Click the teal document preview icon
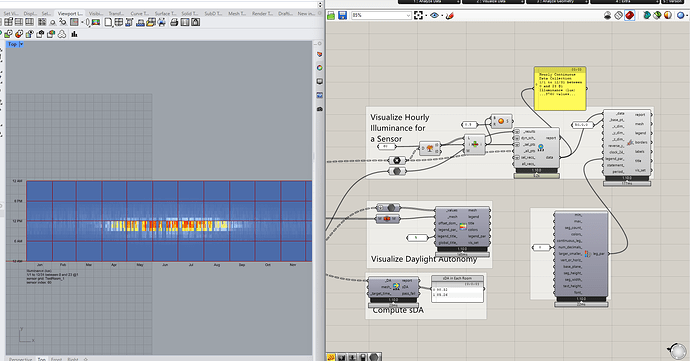The image size is (690, 361). point(646,15)
